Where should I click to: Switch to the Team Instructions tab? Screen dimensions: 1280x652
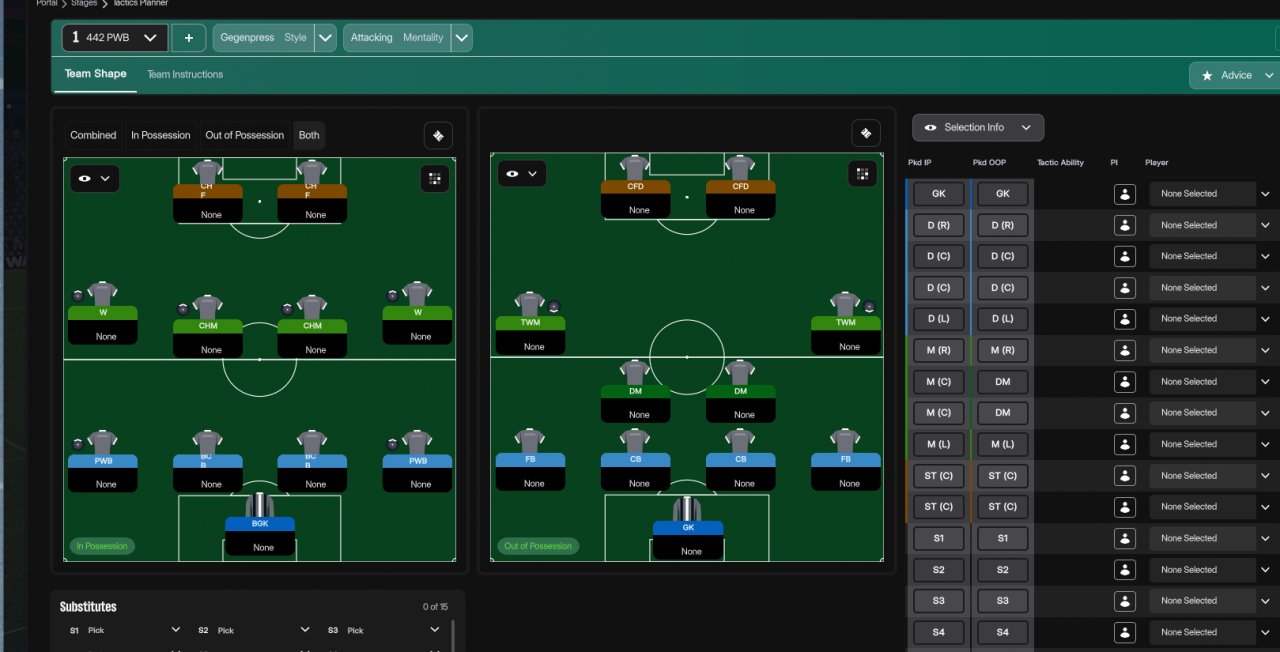[185, 74]
